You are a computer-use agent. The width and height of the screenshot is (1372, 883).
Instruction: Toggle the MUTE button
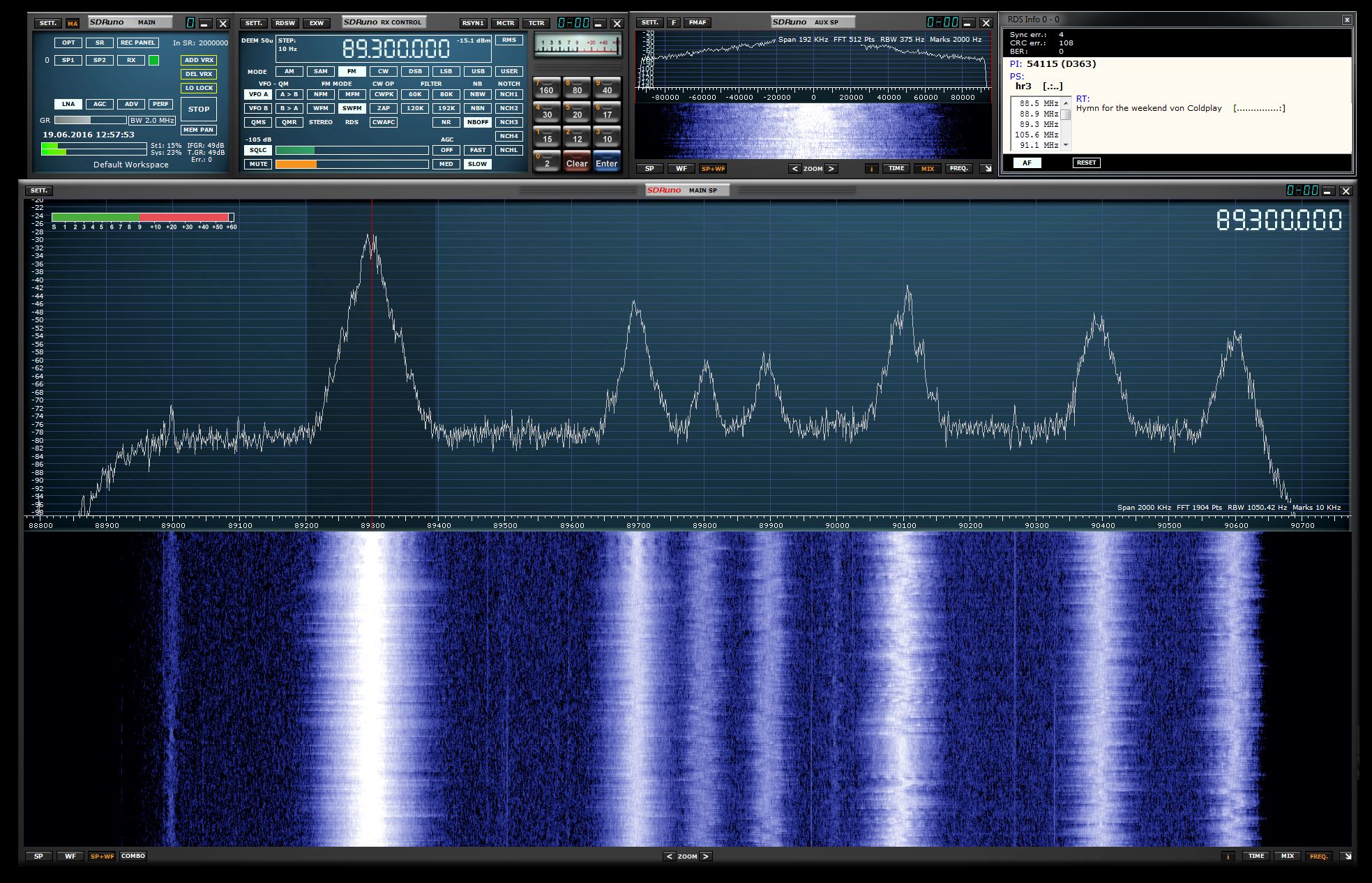[258, 164]
